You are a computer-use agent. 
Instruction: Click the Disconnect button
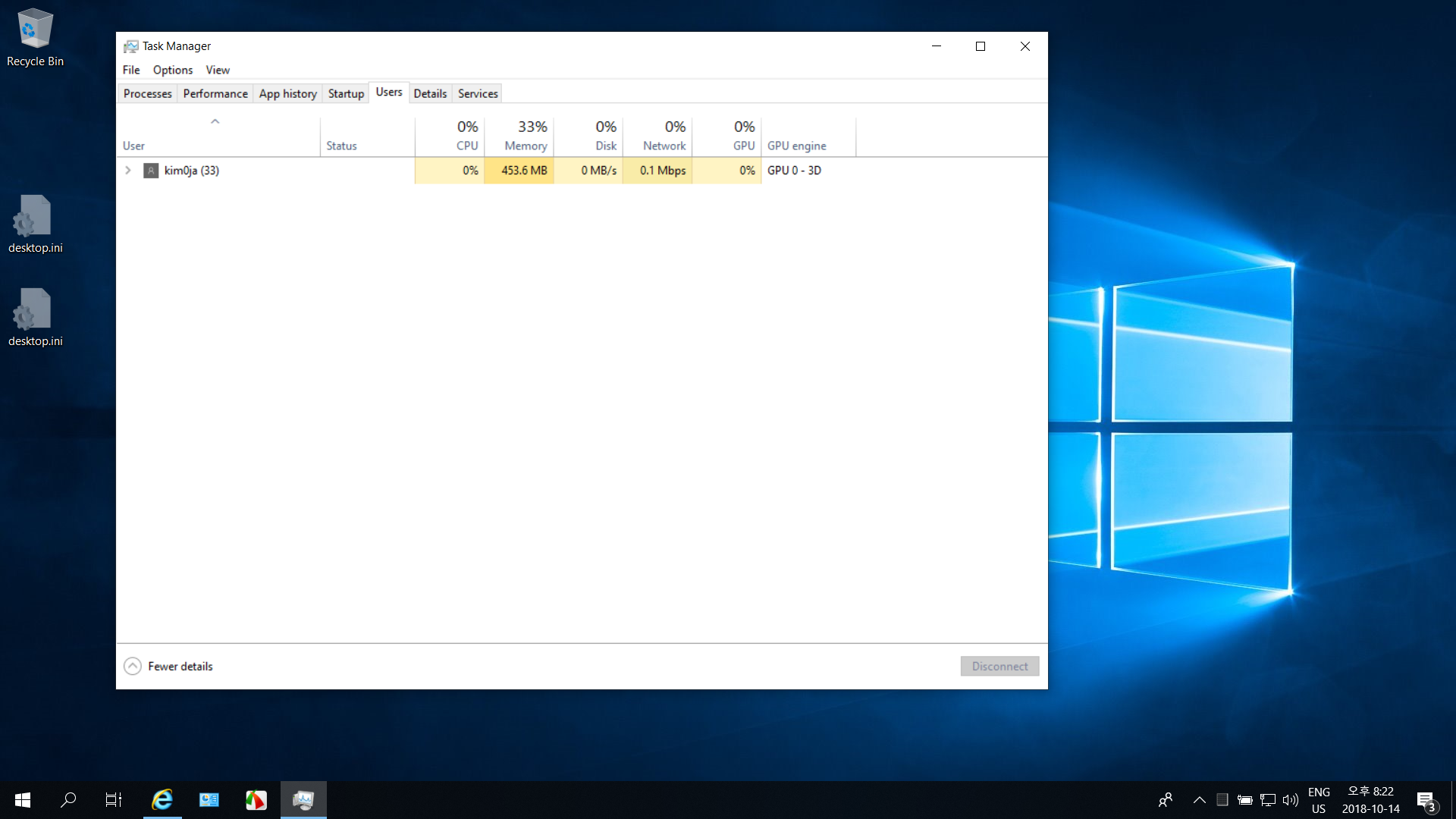(999, 667)
